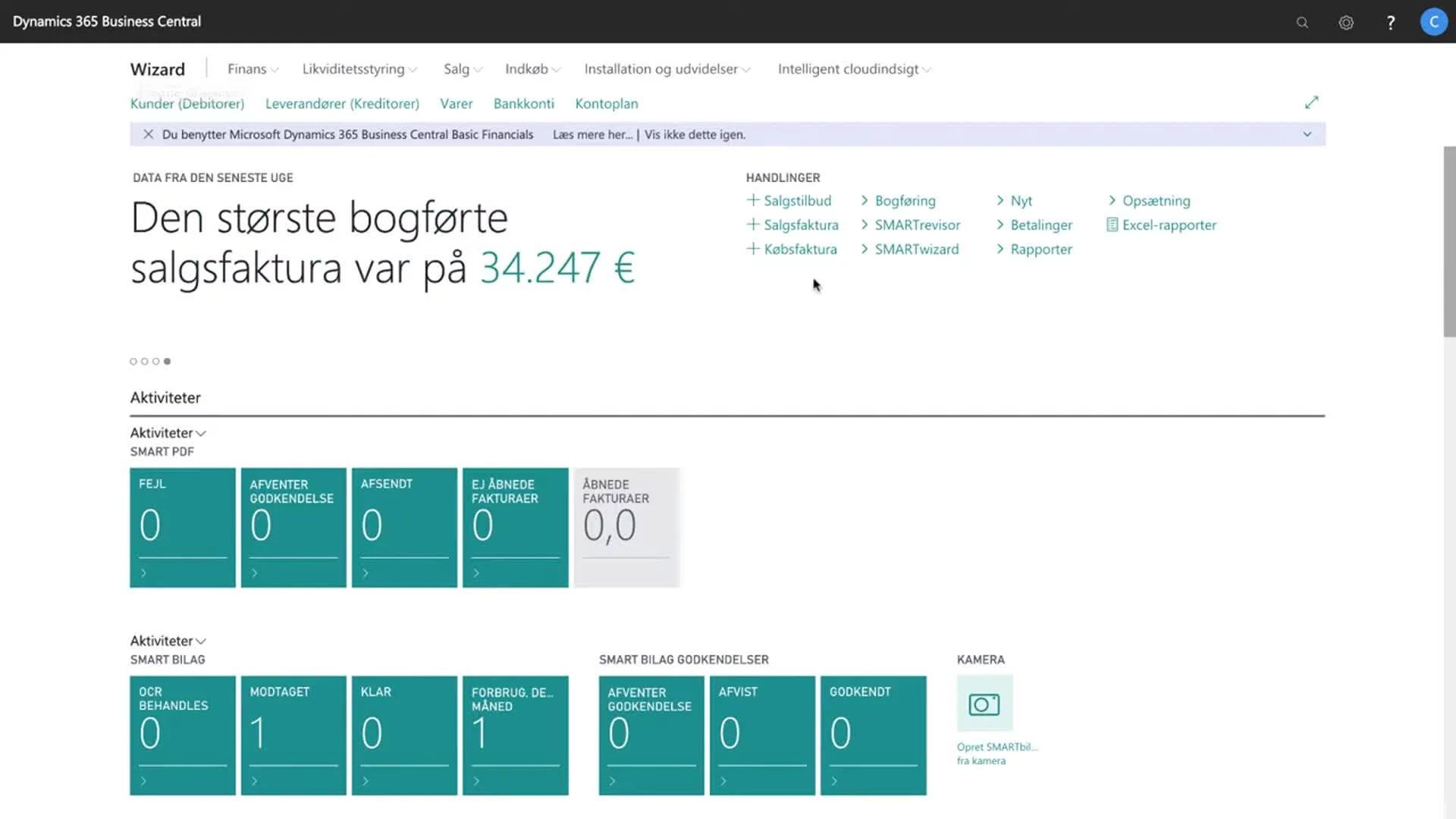Open SMART BILAG godkendelser Afventer tile
This screenshot has height=819, width=1456.
[651, 736]
